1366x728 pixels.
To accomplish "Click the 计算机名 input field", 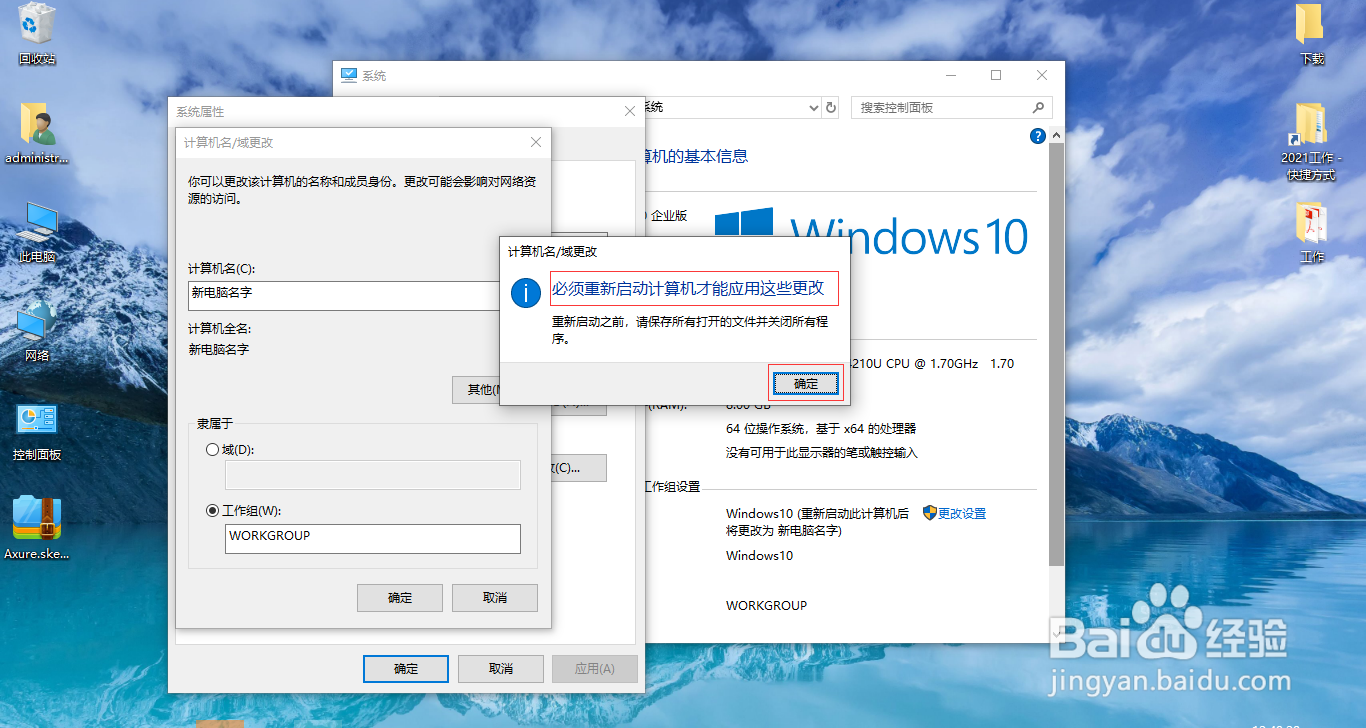I will pyautogui.click(x=344, y=295).
